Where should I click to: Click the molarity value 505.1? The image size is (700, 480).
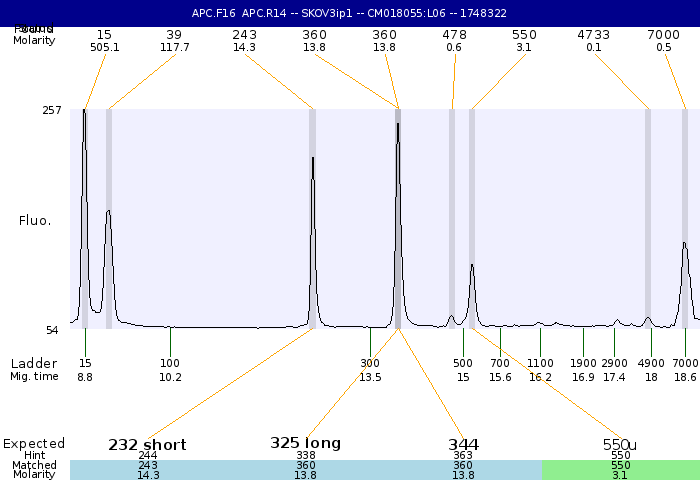click(x=104, y=47)
